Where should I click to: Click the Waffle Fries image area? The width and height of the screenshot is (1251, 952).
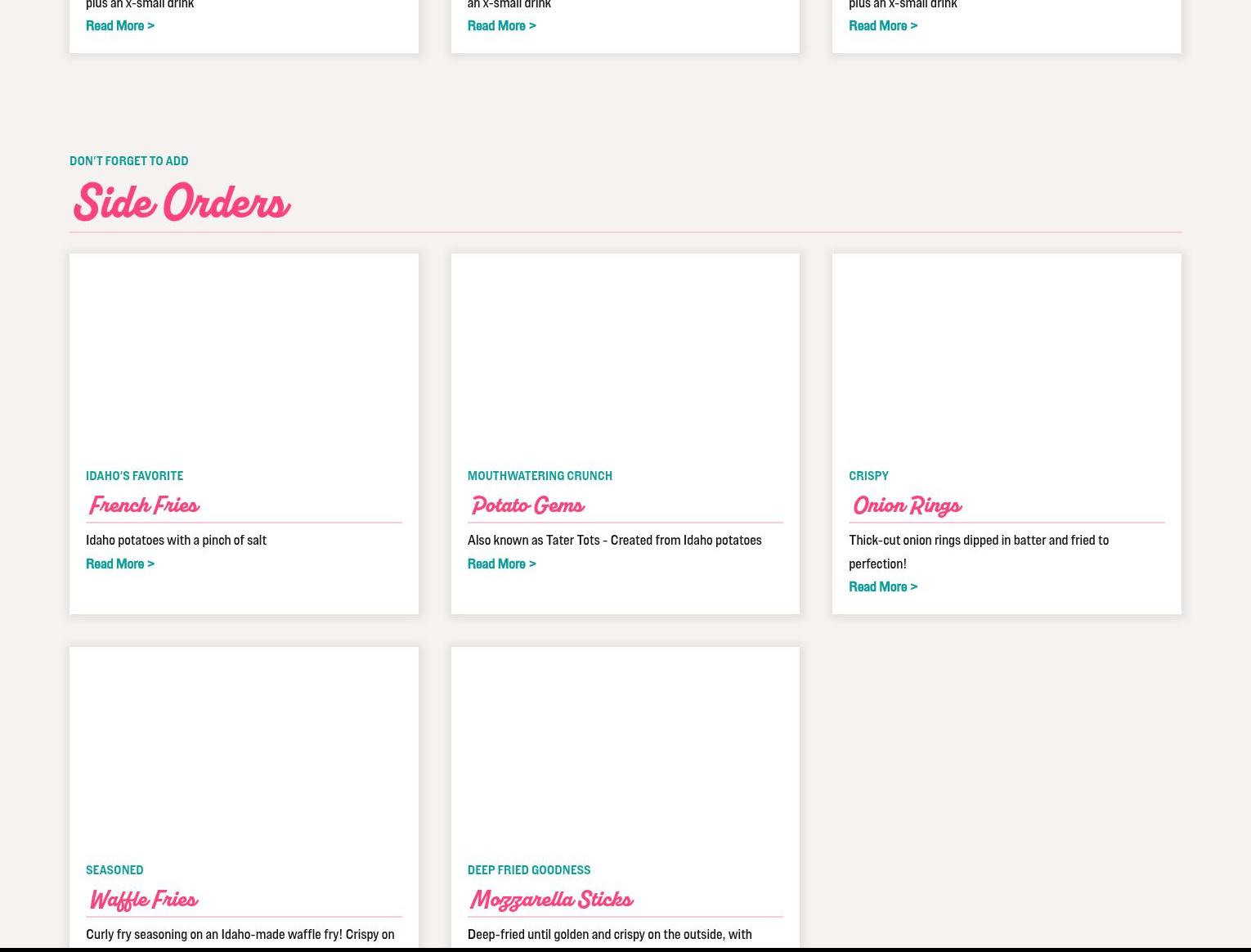click(x=244, y=748)
